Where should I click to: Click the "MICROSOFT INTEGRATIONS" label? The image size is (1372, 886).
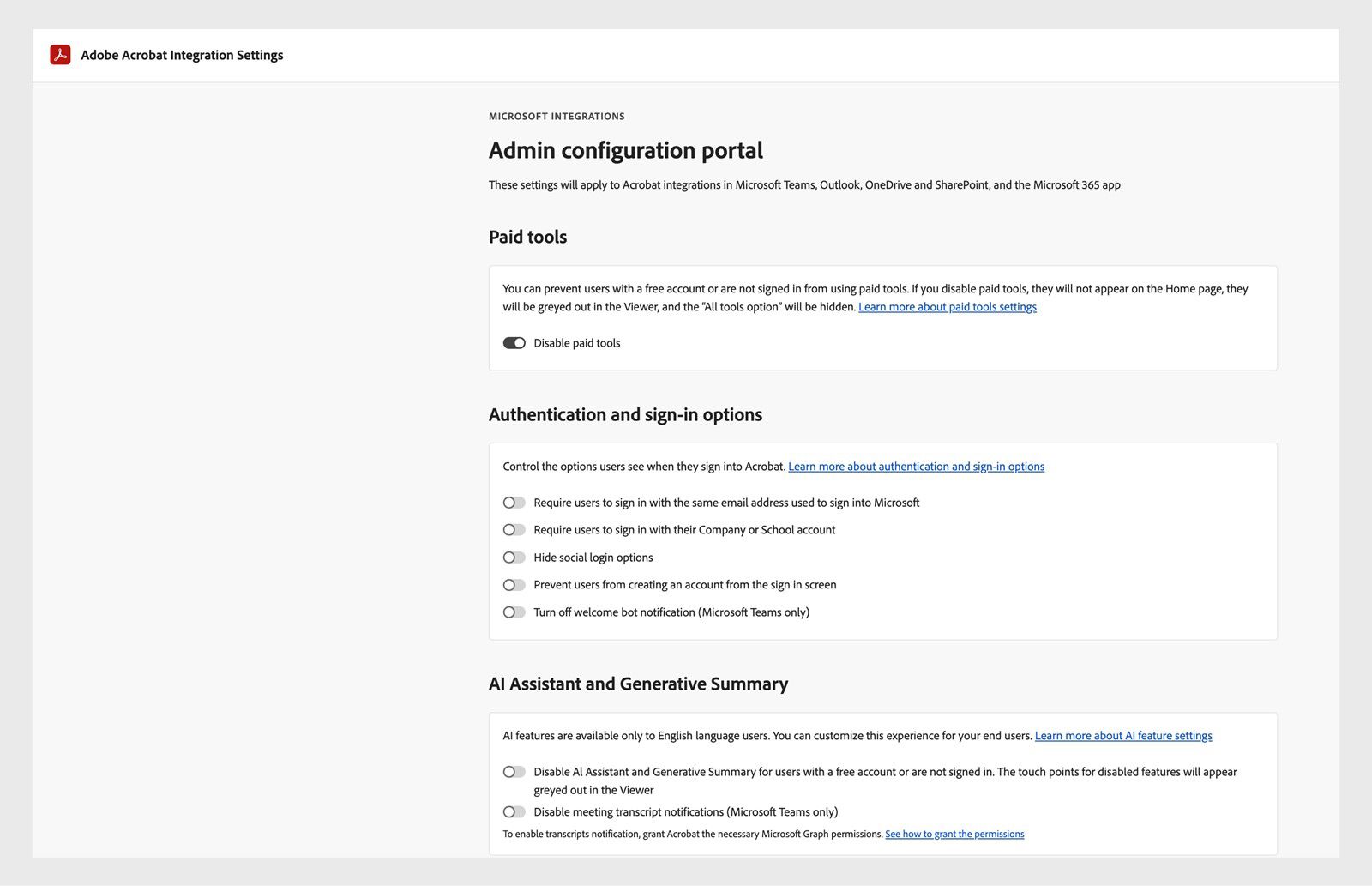click(x=556, y=116)
